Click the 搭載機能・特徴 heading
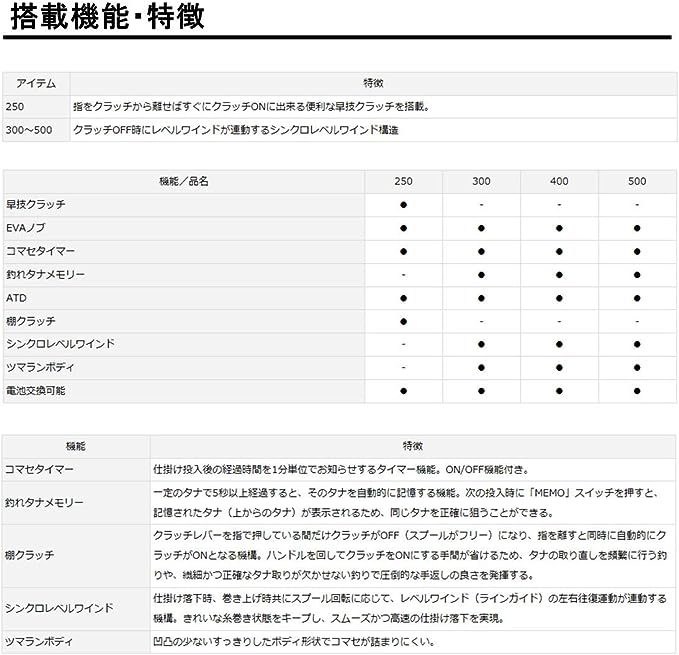The height and width of the screenshot is (655, 679). click(x=107, y=17)
